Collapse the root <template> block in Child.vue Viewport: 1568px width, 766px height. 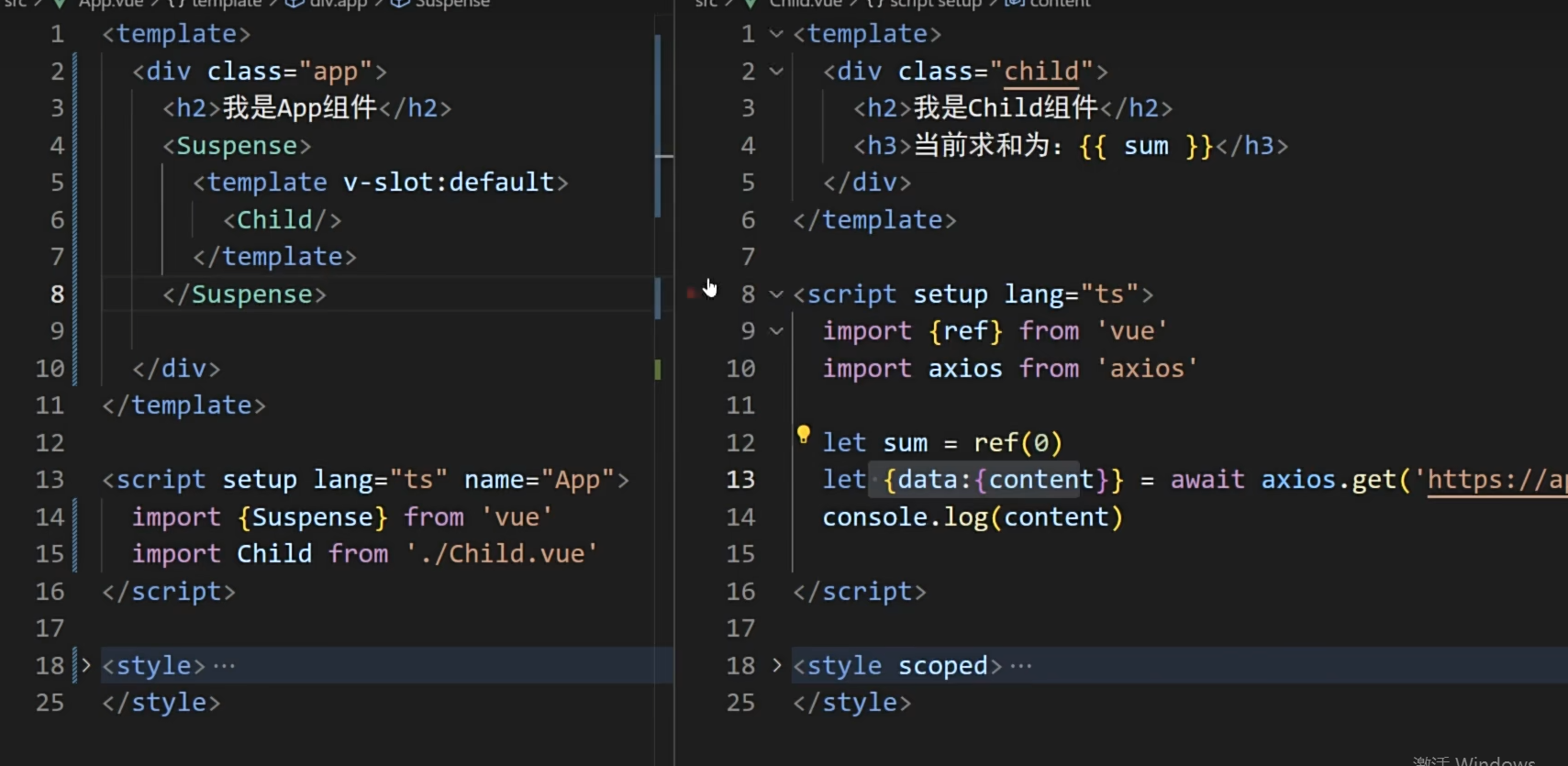776,34
